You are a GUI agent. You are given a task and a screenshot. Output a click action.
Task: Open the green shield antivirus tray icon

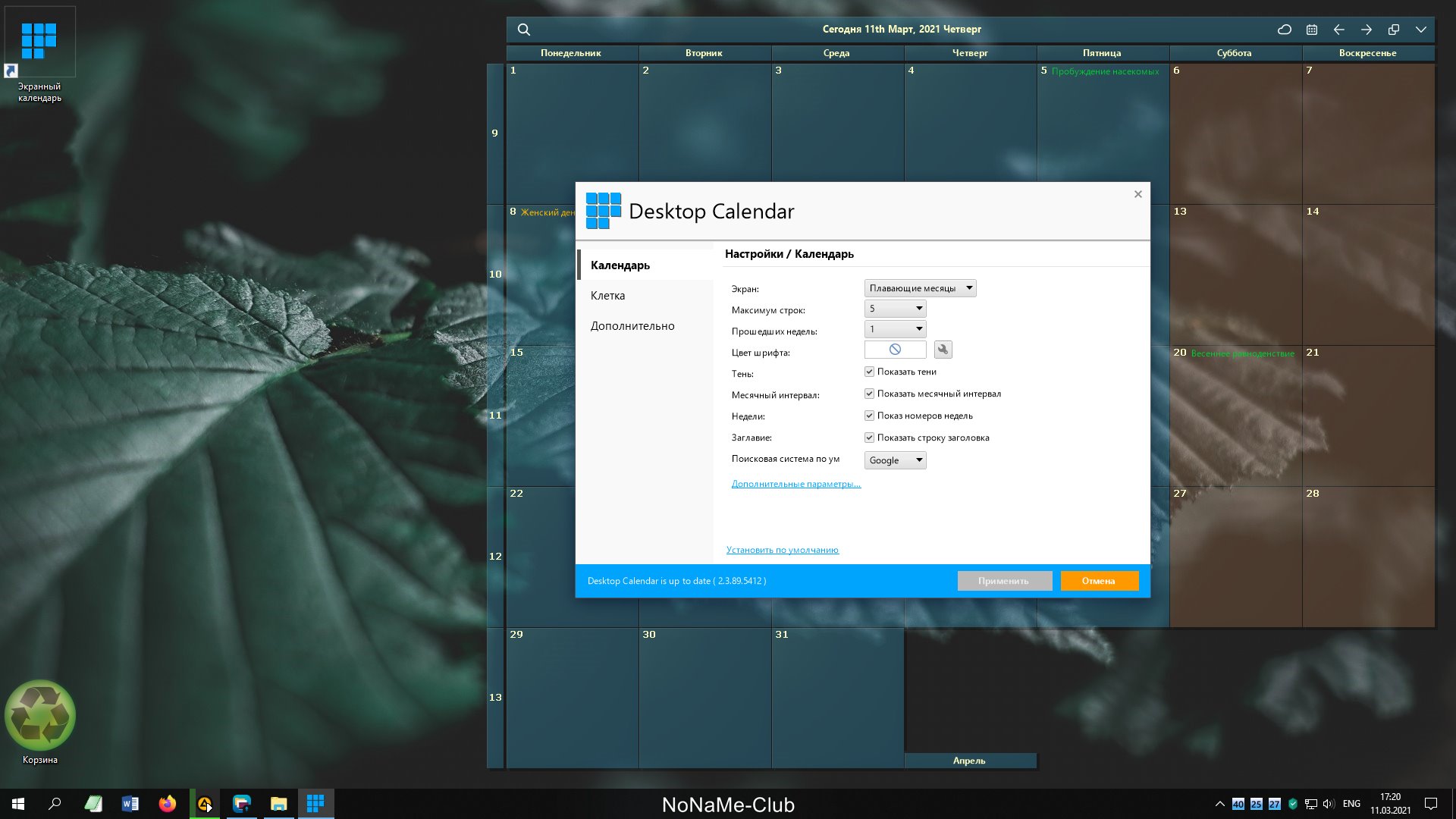pos(1293,804)
